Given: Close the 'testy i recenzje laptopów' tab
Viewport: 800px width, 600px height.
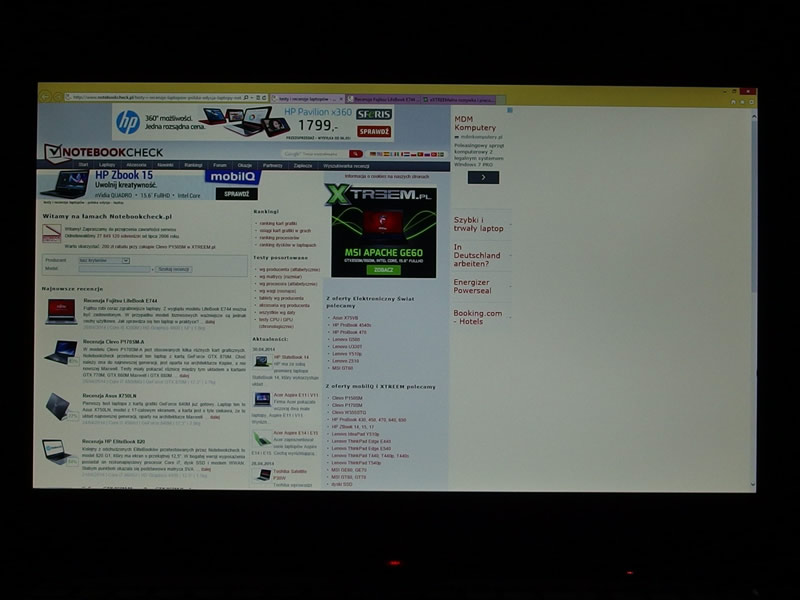Looking at the screenshot, I should click(x=341, y=99).
